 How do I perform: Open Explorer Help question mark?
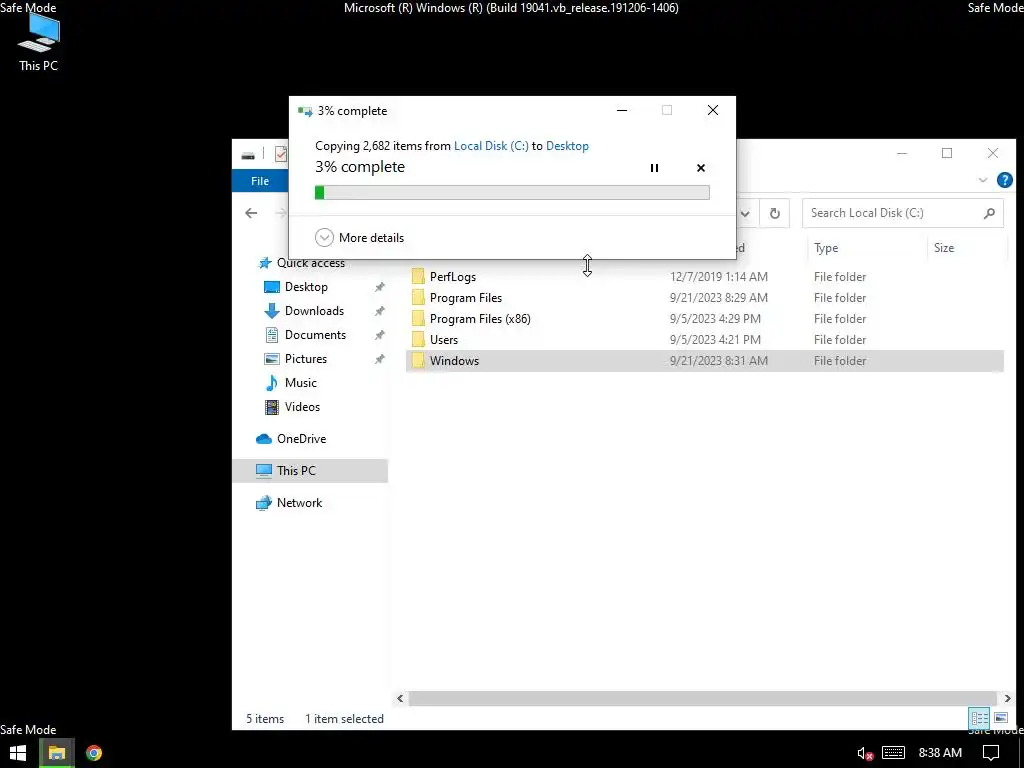pyautogui.click(x=1004, y=180)
